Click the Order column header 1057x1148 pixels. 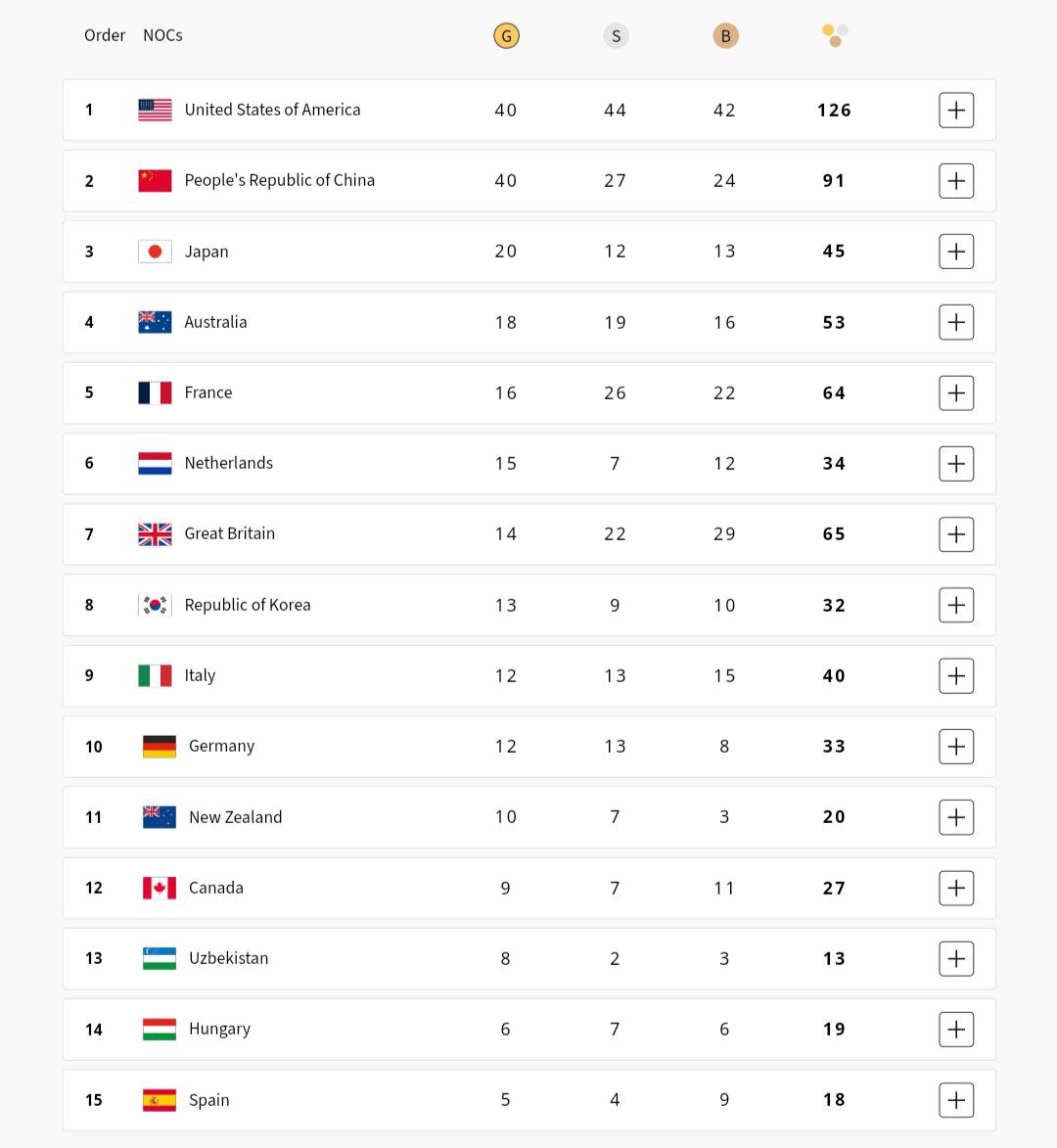coord(105,34)
